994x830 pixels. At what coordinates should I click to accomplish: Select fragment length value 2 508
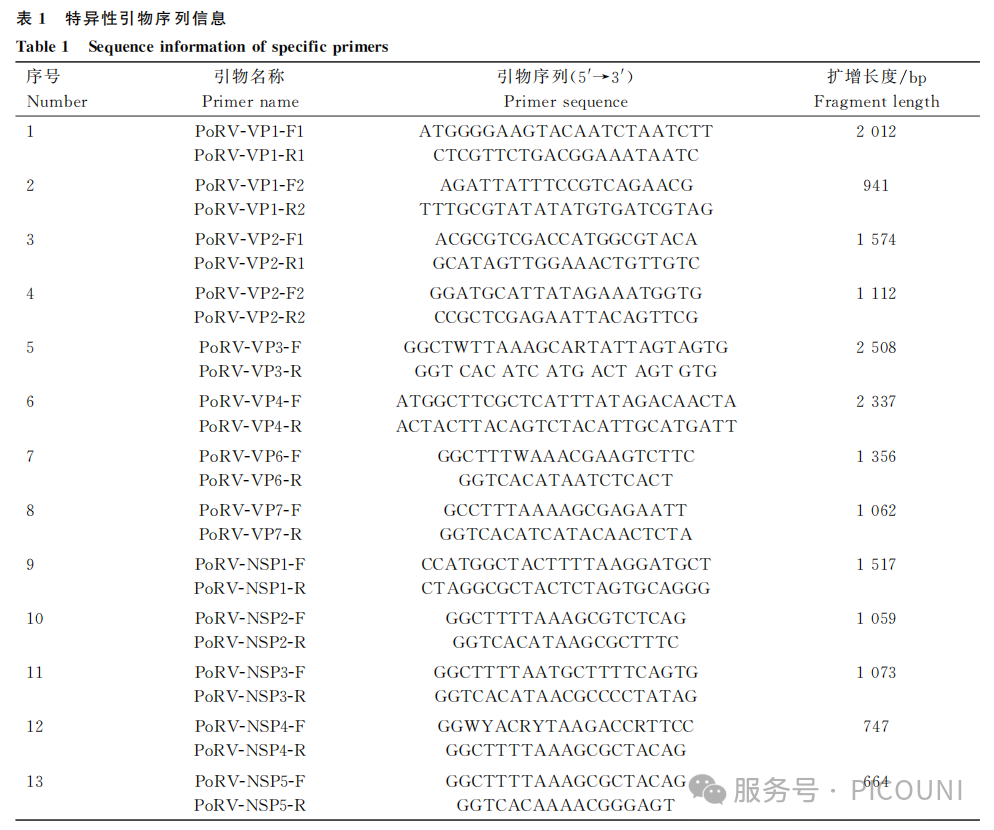point(876,347)
